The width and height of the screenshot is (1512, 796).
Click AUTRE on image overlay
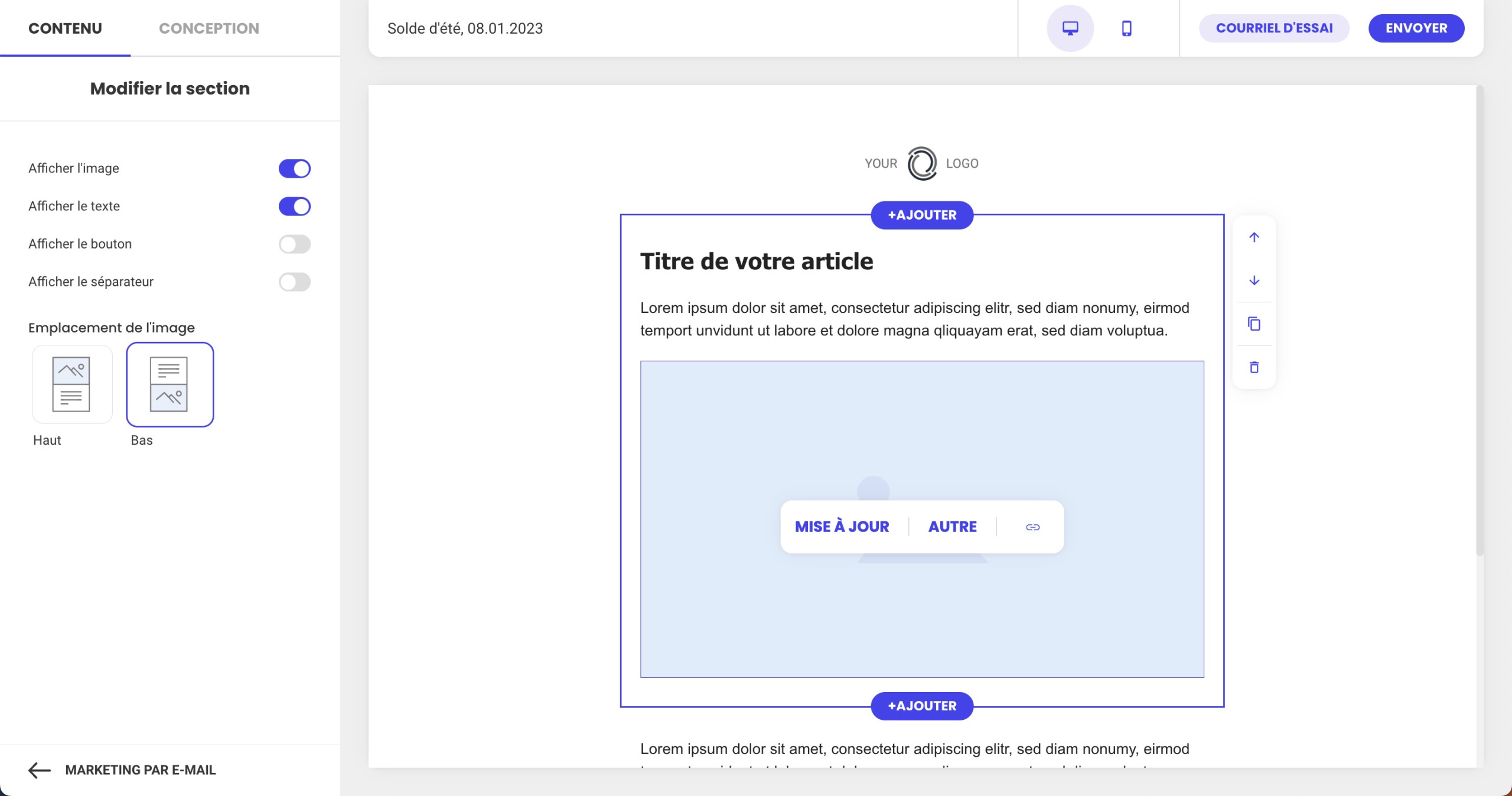[x=952, y=527]
